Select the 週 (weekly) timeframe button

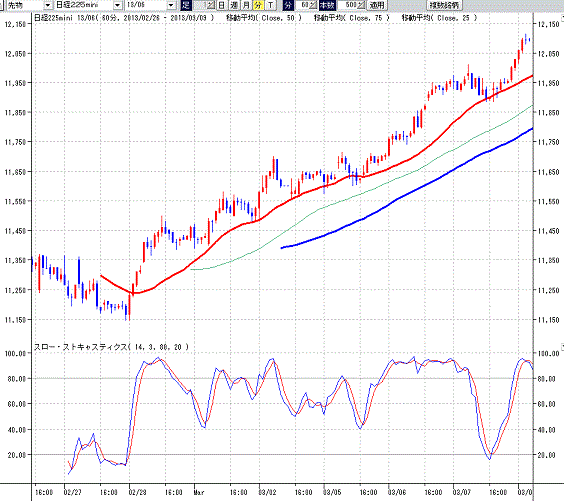click(x=234, y=5)
